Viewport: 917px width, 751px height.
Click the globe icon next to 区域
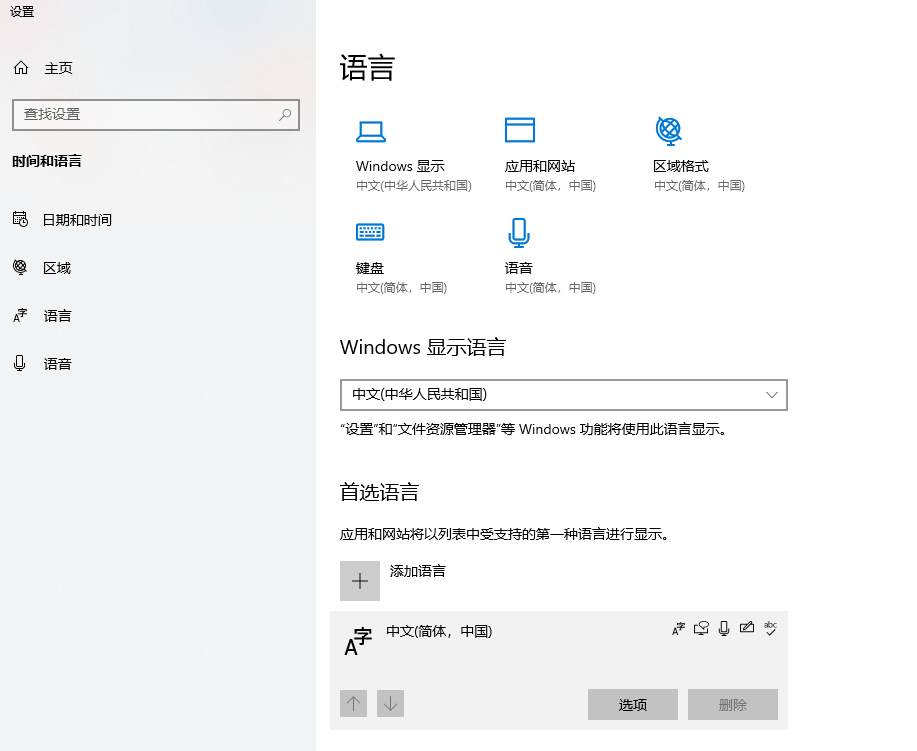20,267
